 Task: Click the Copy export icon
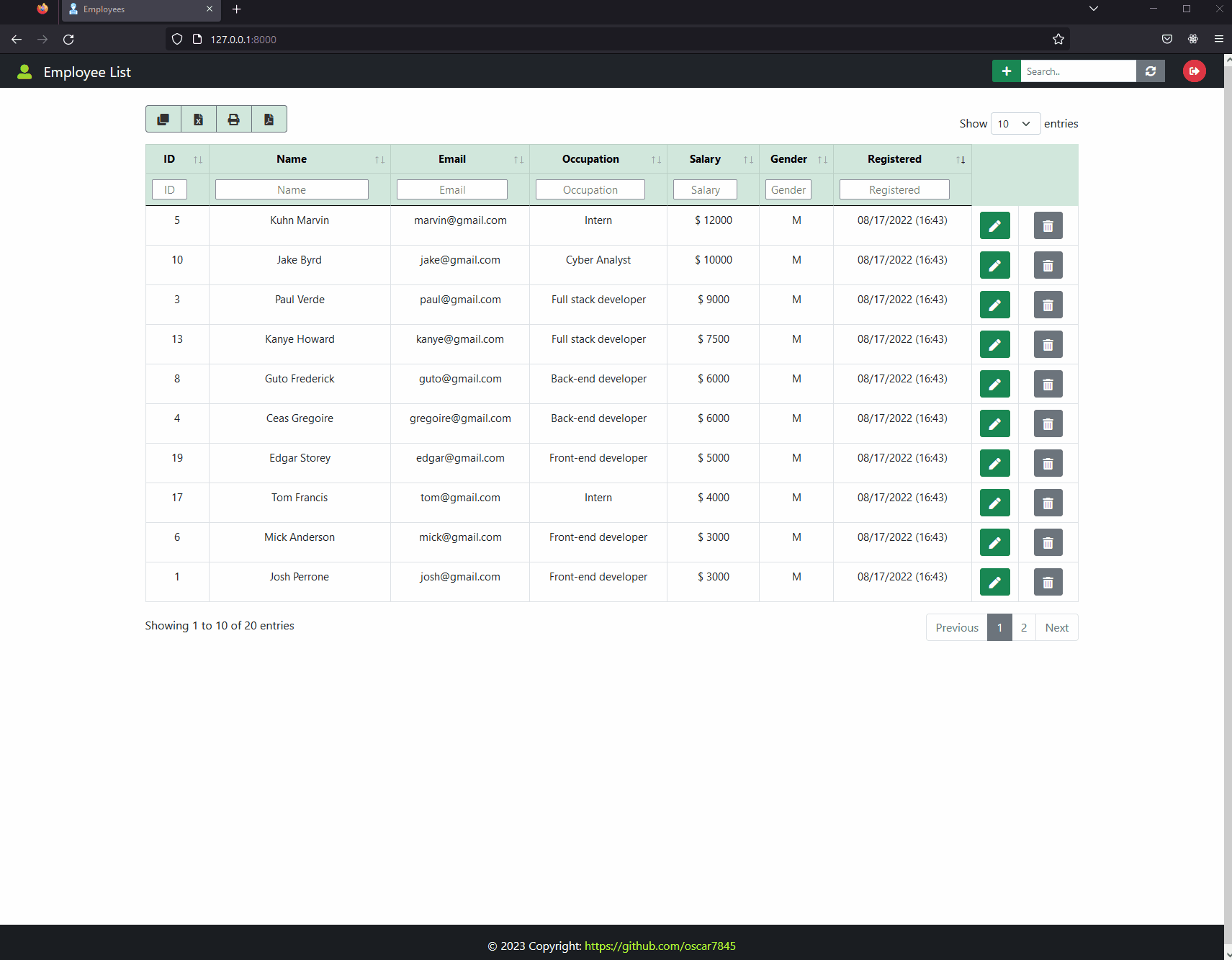[x=163, y=119]
